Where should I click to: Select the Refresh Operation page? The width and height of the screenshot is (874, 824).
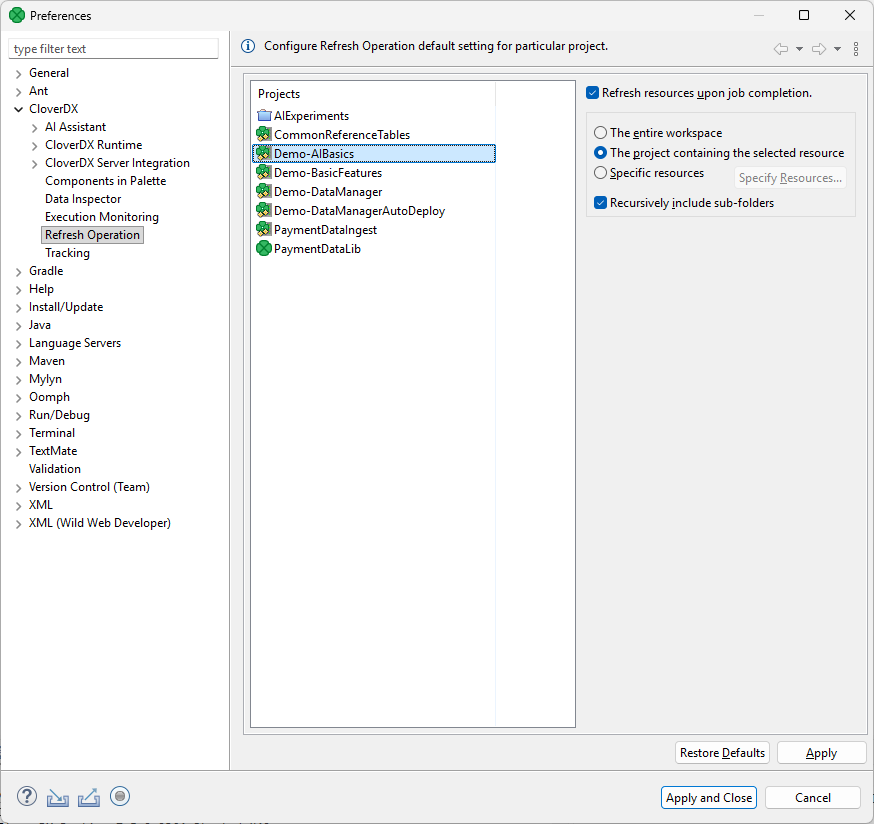93,235
